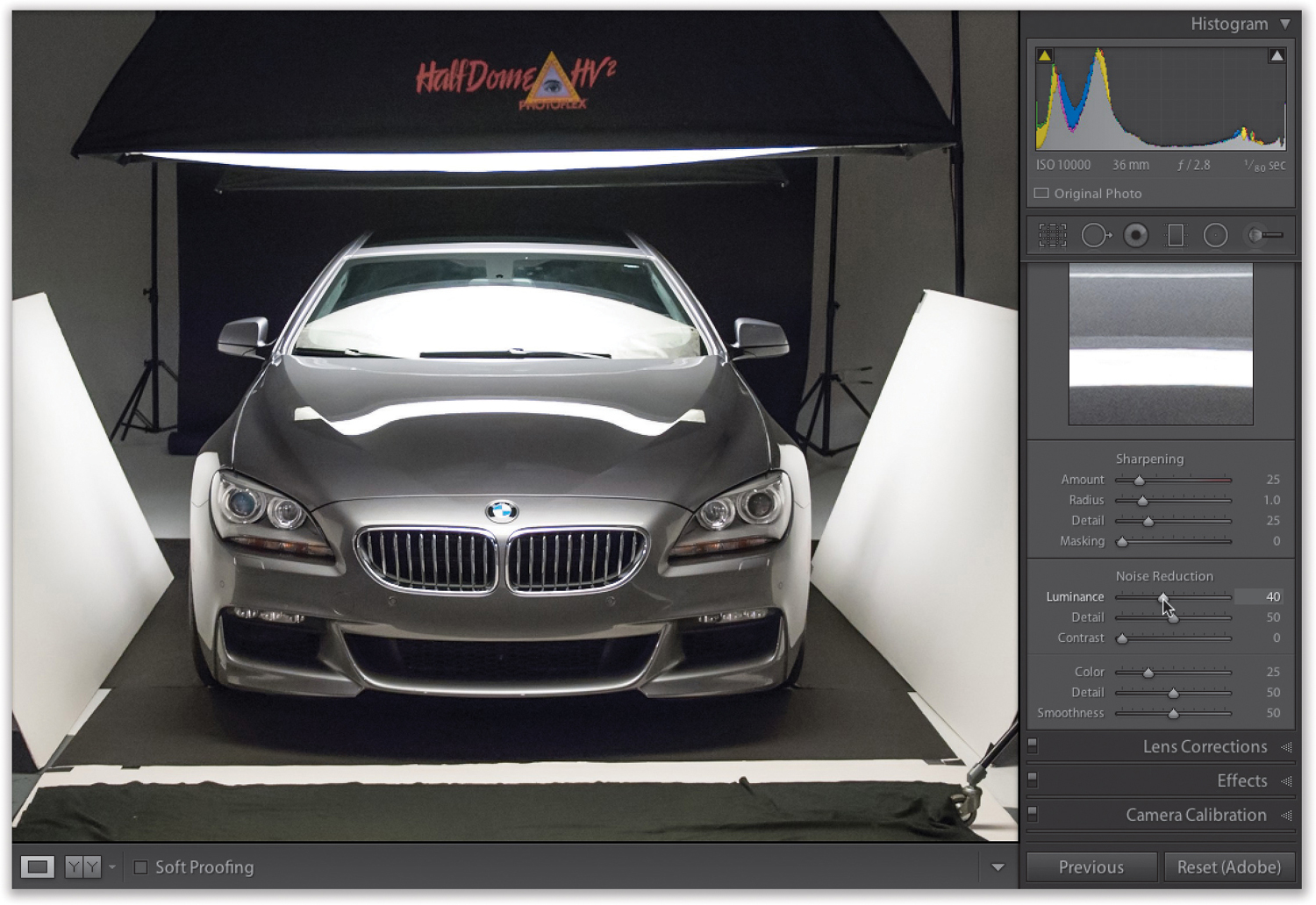Click the Luminance value field 40
The height and width of the screenshot is (905, 1316).
1260,596
